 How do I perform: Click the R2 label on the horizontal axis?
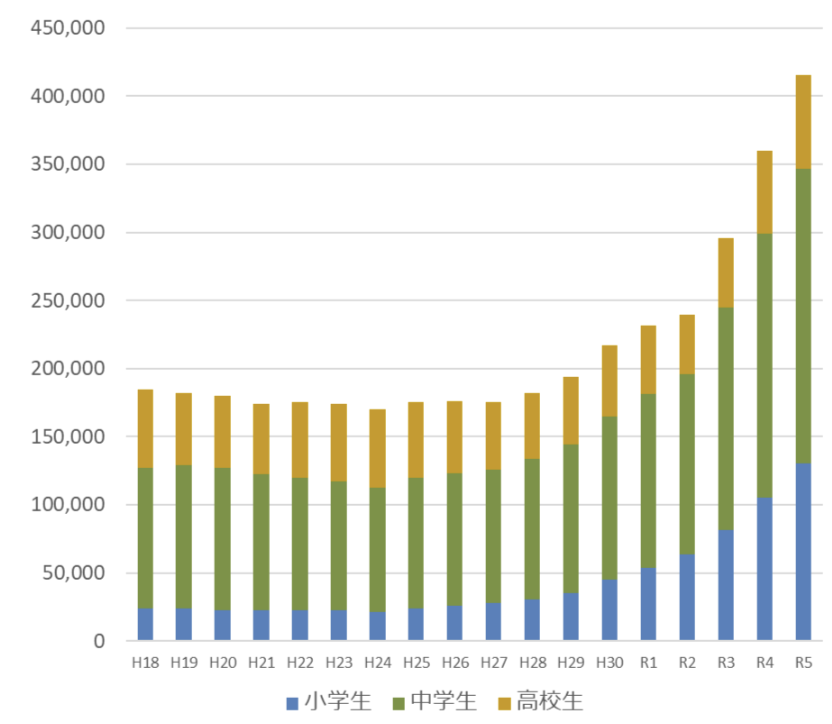(687, 661)
